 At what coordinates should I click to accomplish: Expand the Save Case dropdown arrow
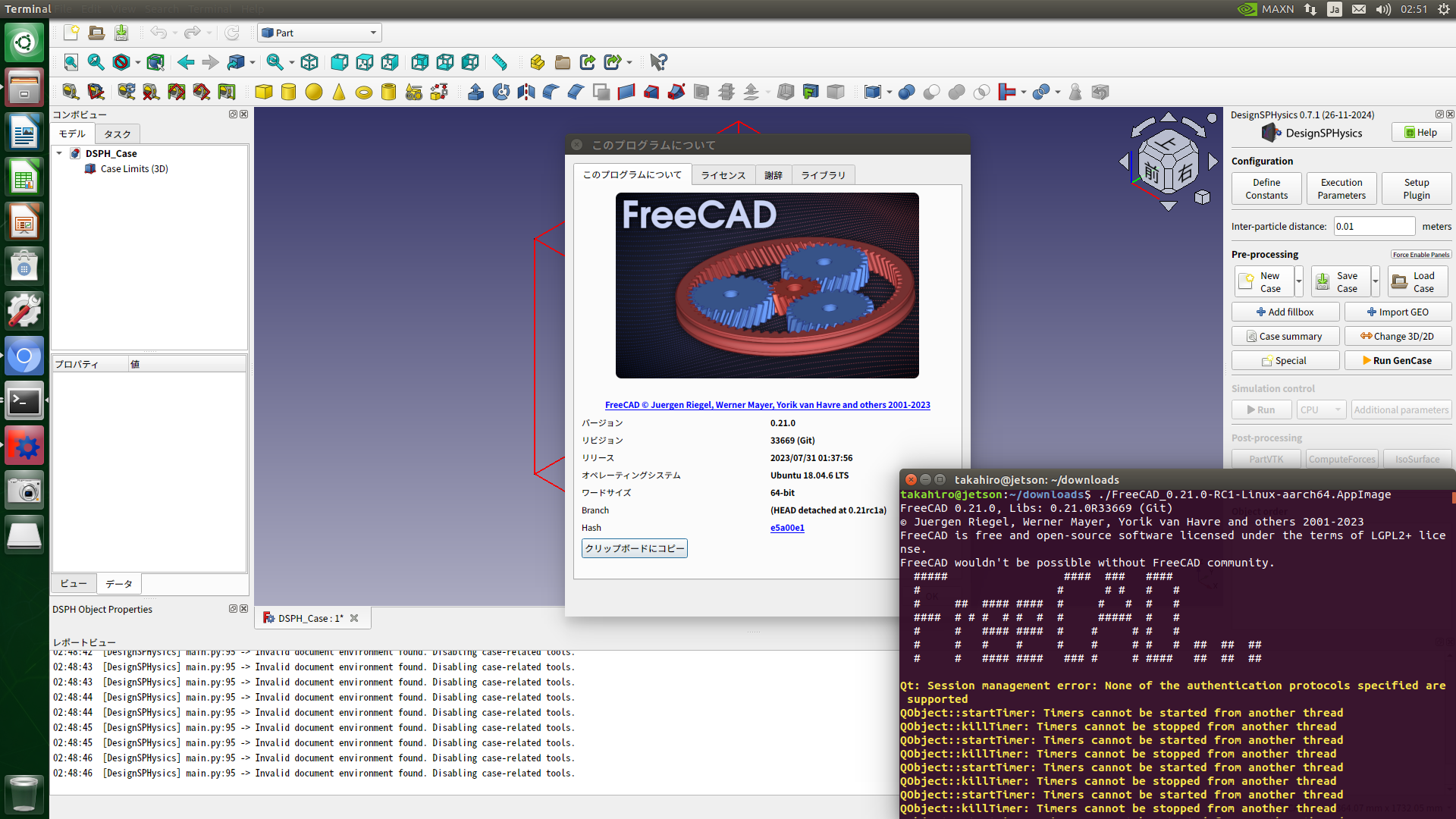(x=1376, y=281)
